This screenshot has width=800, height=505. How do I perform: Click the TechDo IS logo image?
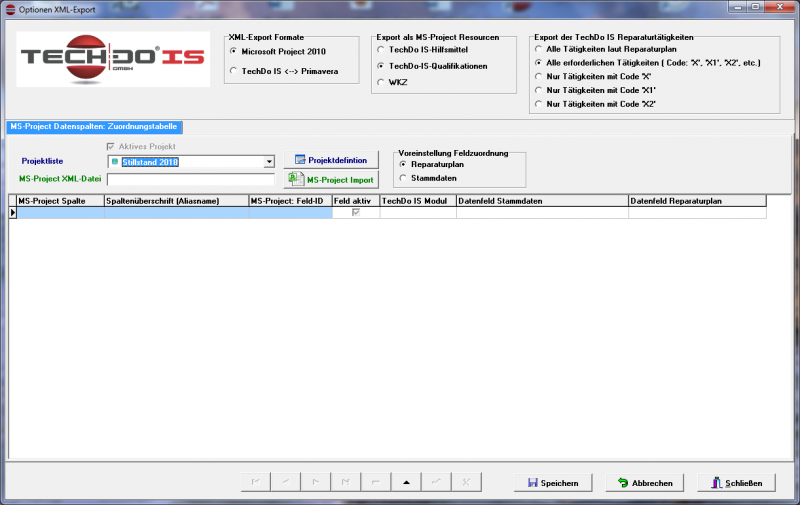tap(113, 59)
